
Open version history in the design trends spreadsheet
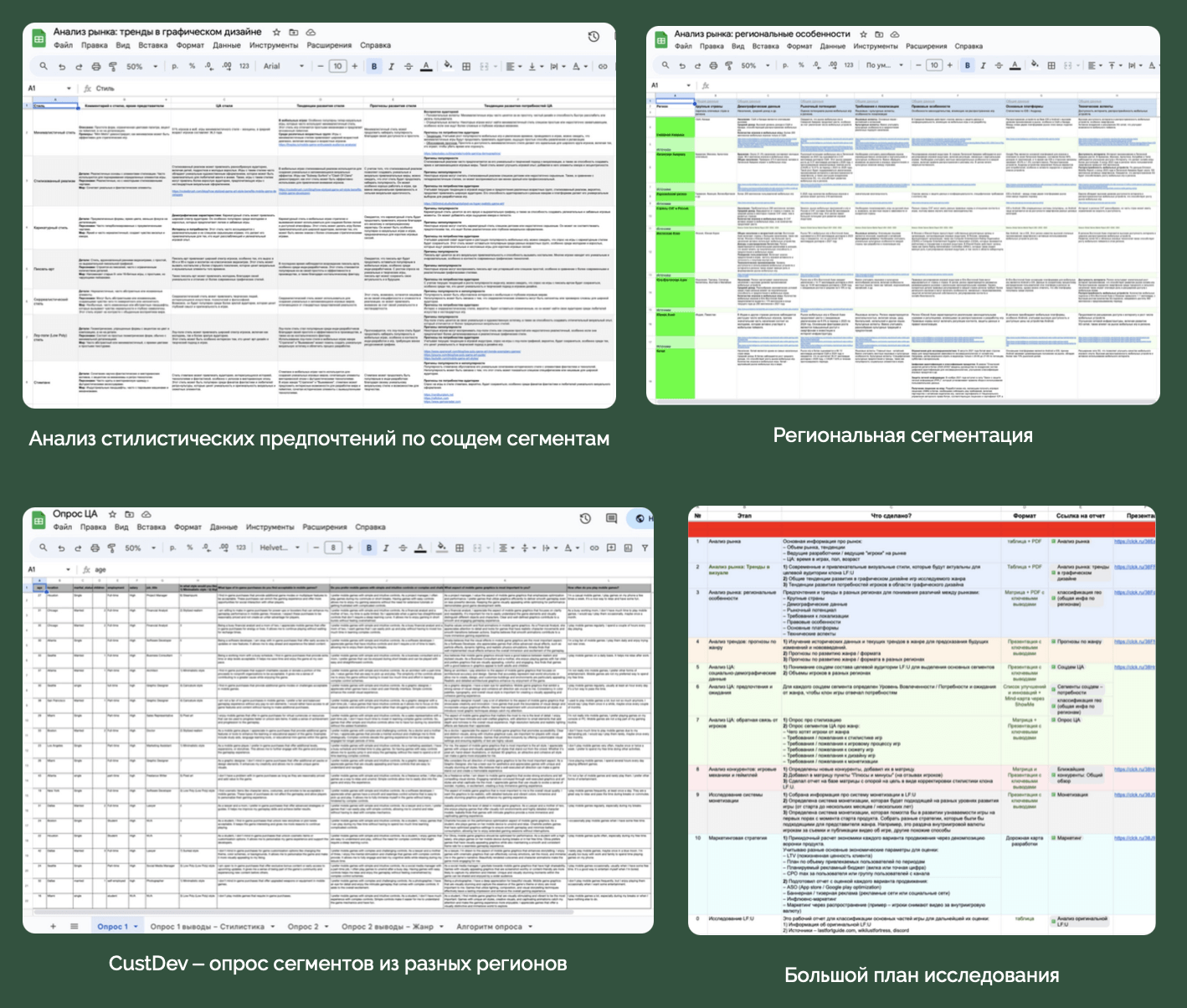click(593, 36)
